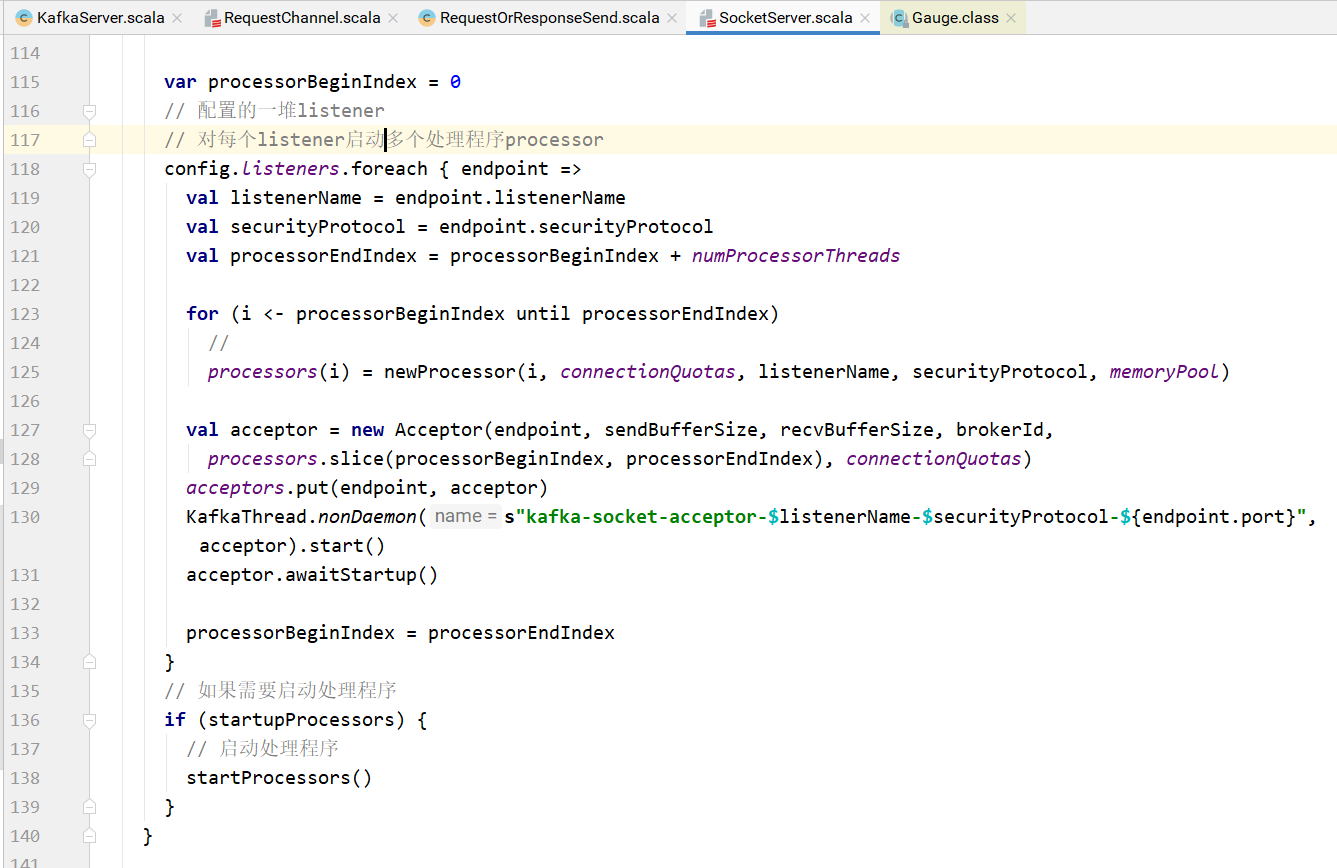Image resolution: width=1337 pixels, height=868 pixels.
Task: Click 'acceptor).start()' continuation line
Action: click(x=292, y=546)
